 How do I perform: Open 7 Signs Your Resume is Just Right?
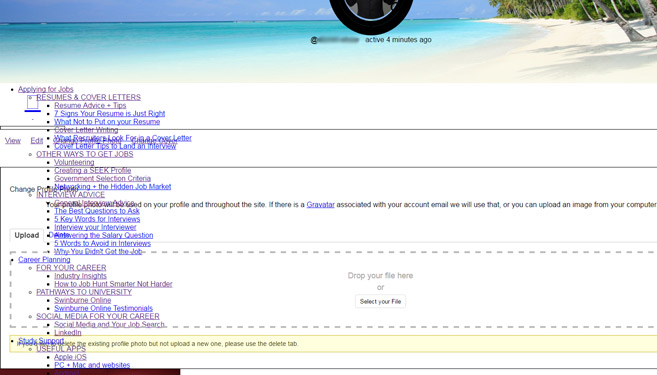point(109,114)
